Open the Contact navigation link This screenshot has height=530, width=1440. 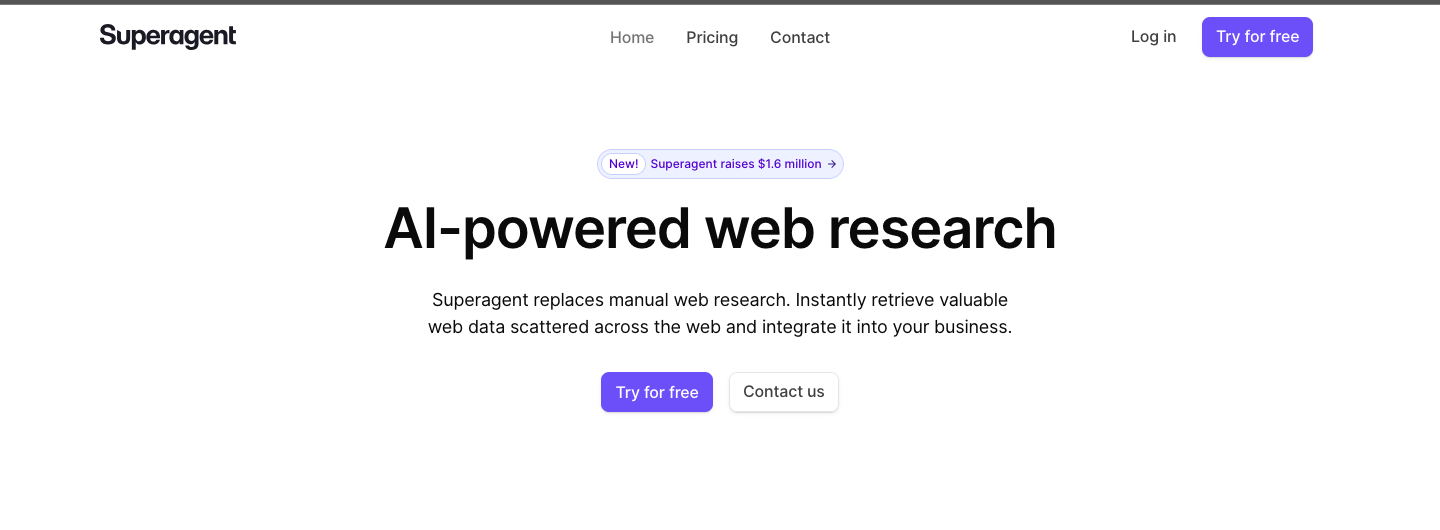click(x=800, y=38)
